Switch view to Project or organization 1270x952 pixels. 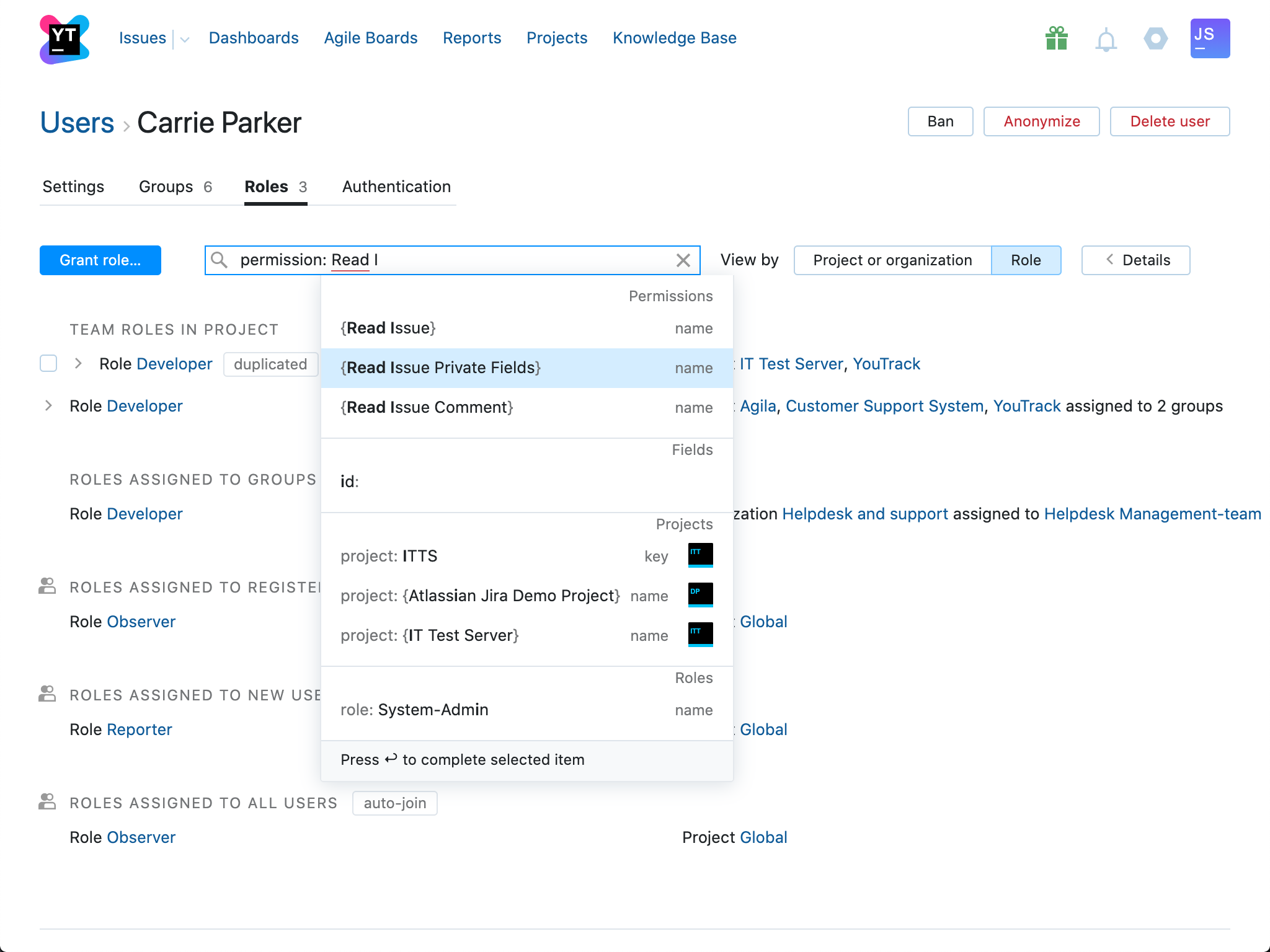(892, 260)
